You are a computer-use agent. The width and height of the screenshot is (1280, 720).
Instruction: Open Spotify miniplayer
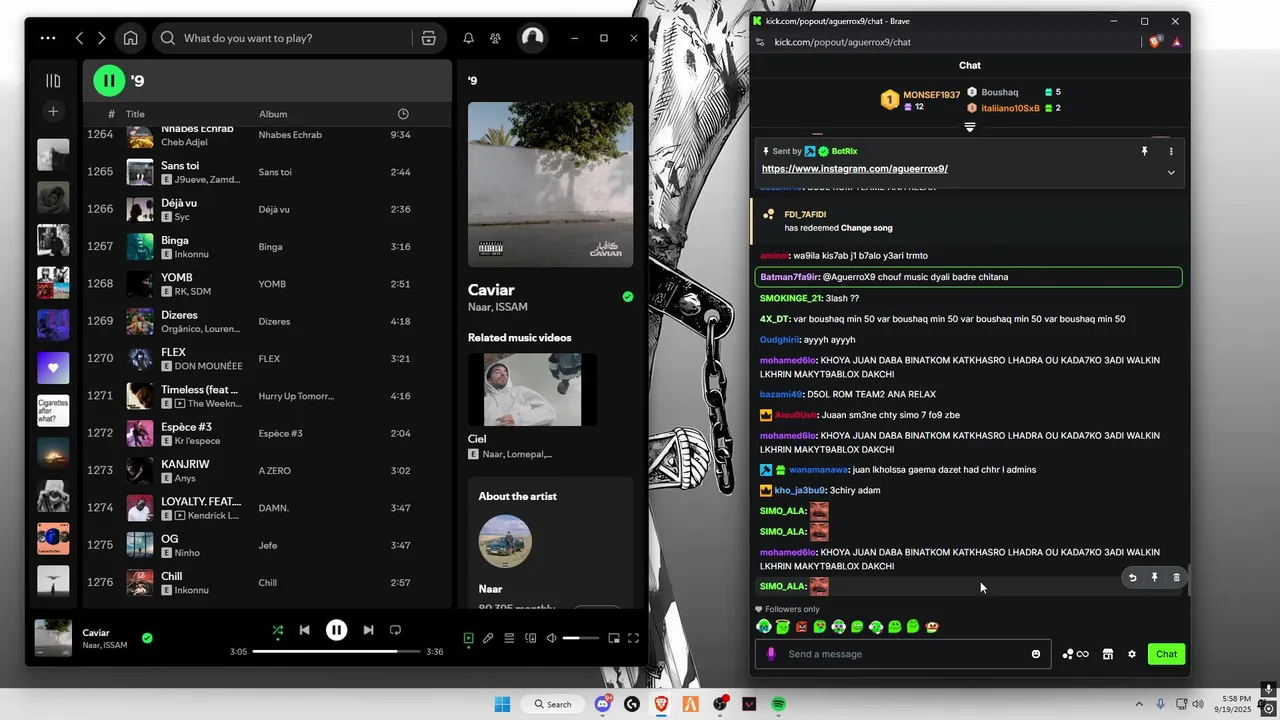614,638
